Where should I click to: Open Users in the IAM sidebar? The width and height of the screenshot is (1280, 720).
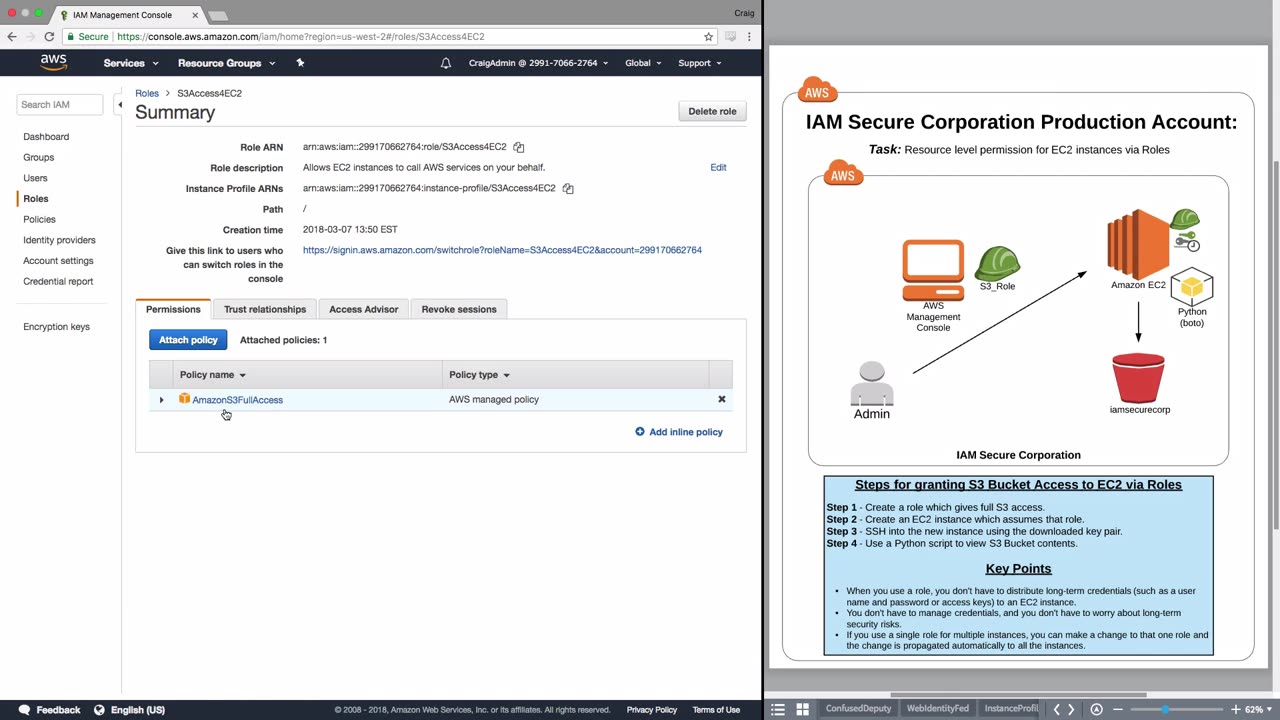point(35,178)
